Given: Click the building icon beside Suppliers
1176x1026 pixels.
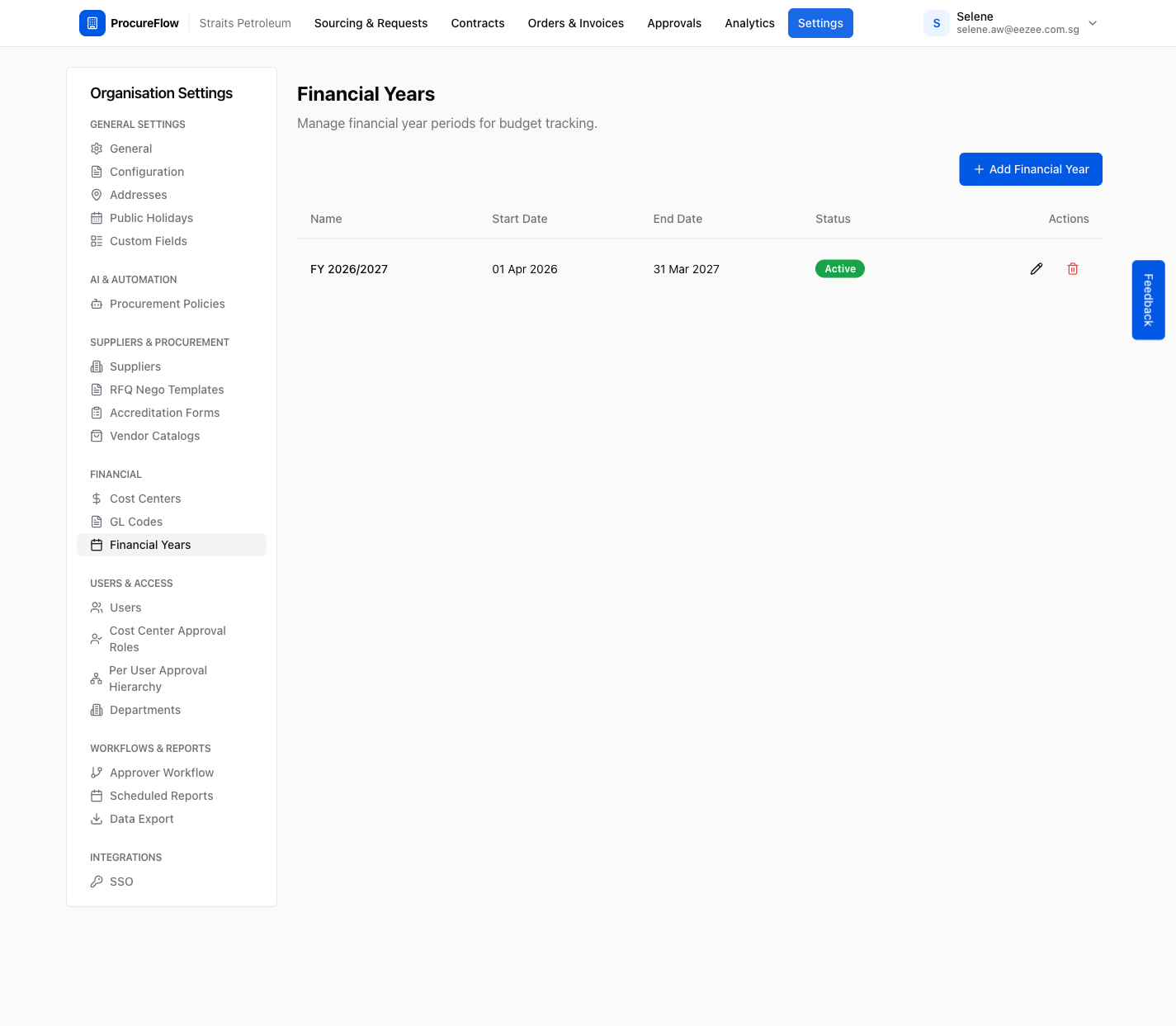Looking at the screenshot, I should point(97,366).
